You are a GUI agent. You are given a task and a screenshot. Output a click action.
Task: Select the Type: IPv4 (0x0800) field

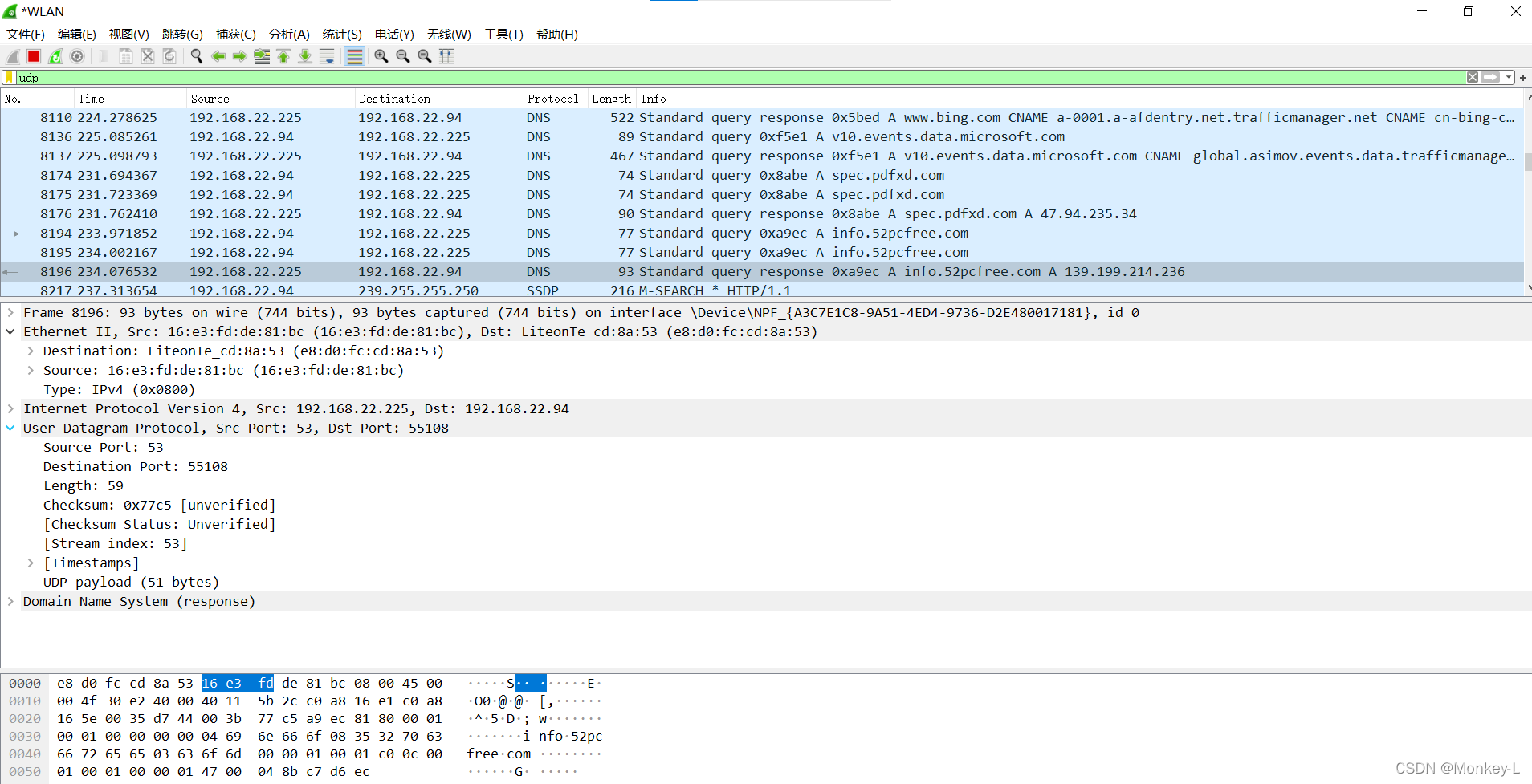(119, 389)
